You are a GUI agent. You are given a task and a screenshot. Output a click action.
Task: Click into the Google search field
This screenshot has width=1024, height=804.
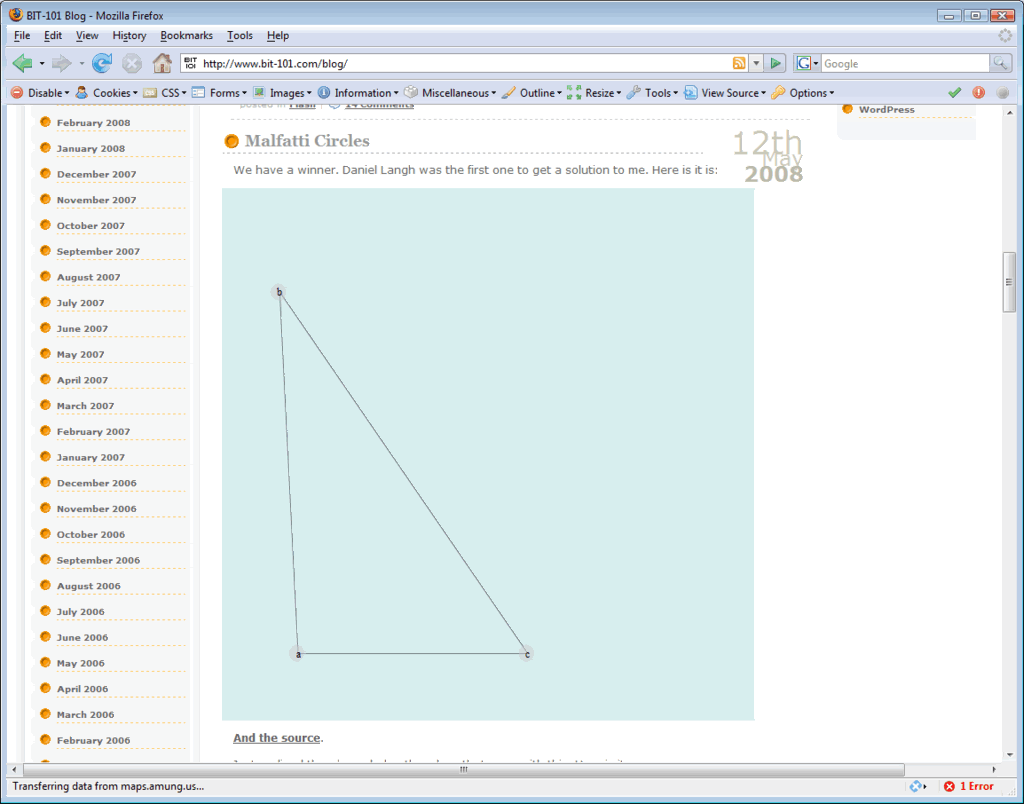point(903,63)
